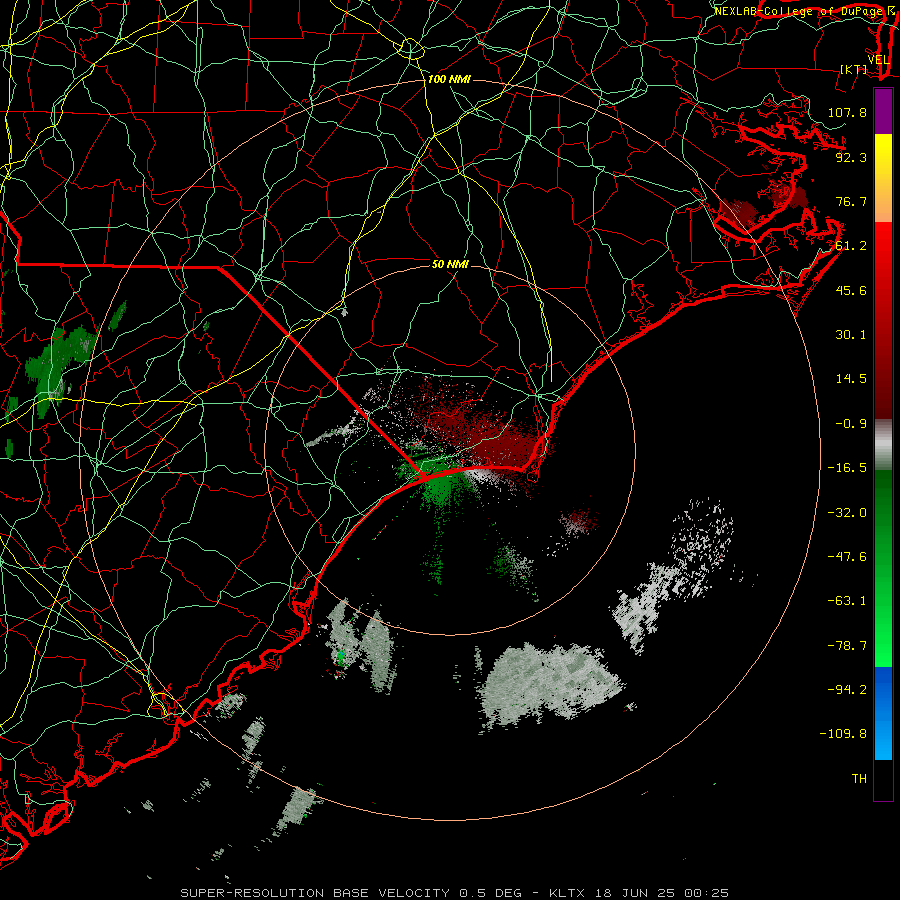Image resolution: width=900 pixels, height=900 pixels.
Task: Click the 14.5 velocity scale value
Action: tap(851, 379)
